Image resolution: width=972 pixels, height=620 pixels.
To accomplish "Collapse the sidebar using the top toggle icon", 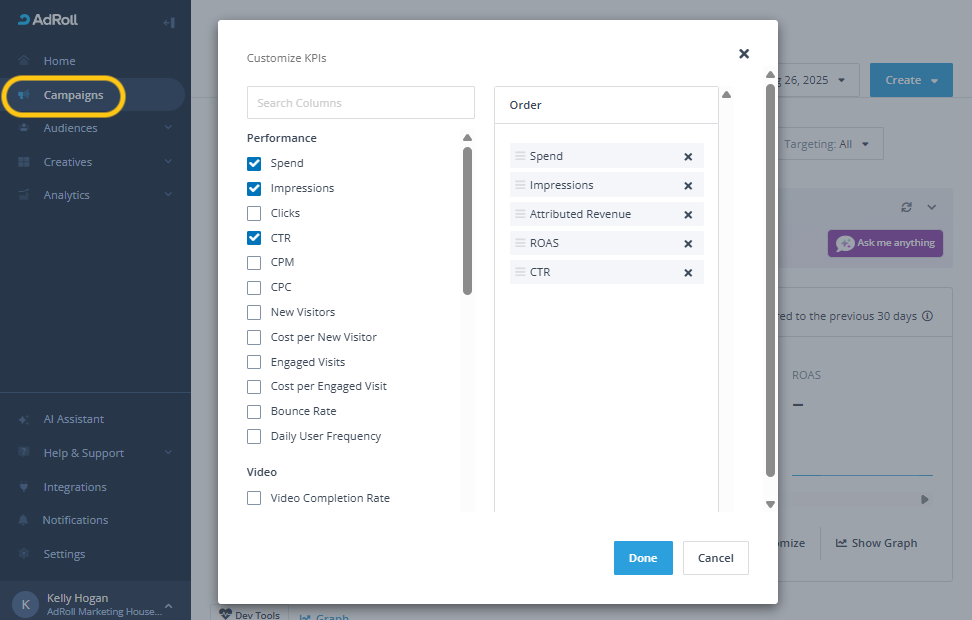I will click(169, 22).
